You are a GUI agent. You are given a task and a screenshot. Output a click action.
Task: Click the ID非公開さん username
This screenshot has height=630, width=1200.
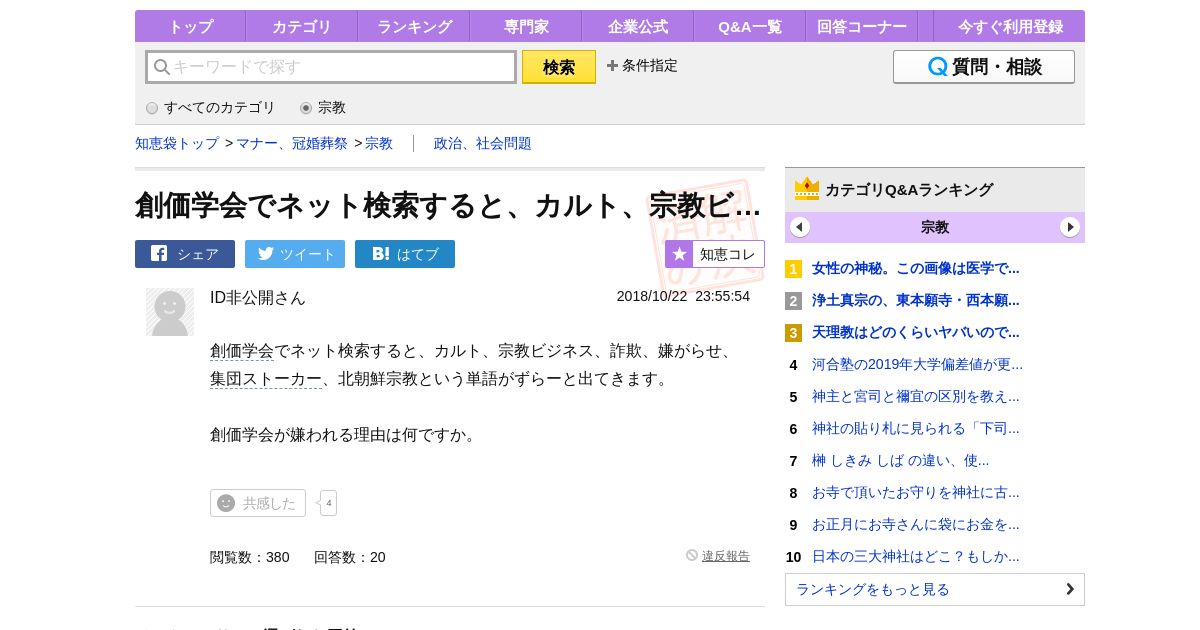(x=258, y=298)
